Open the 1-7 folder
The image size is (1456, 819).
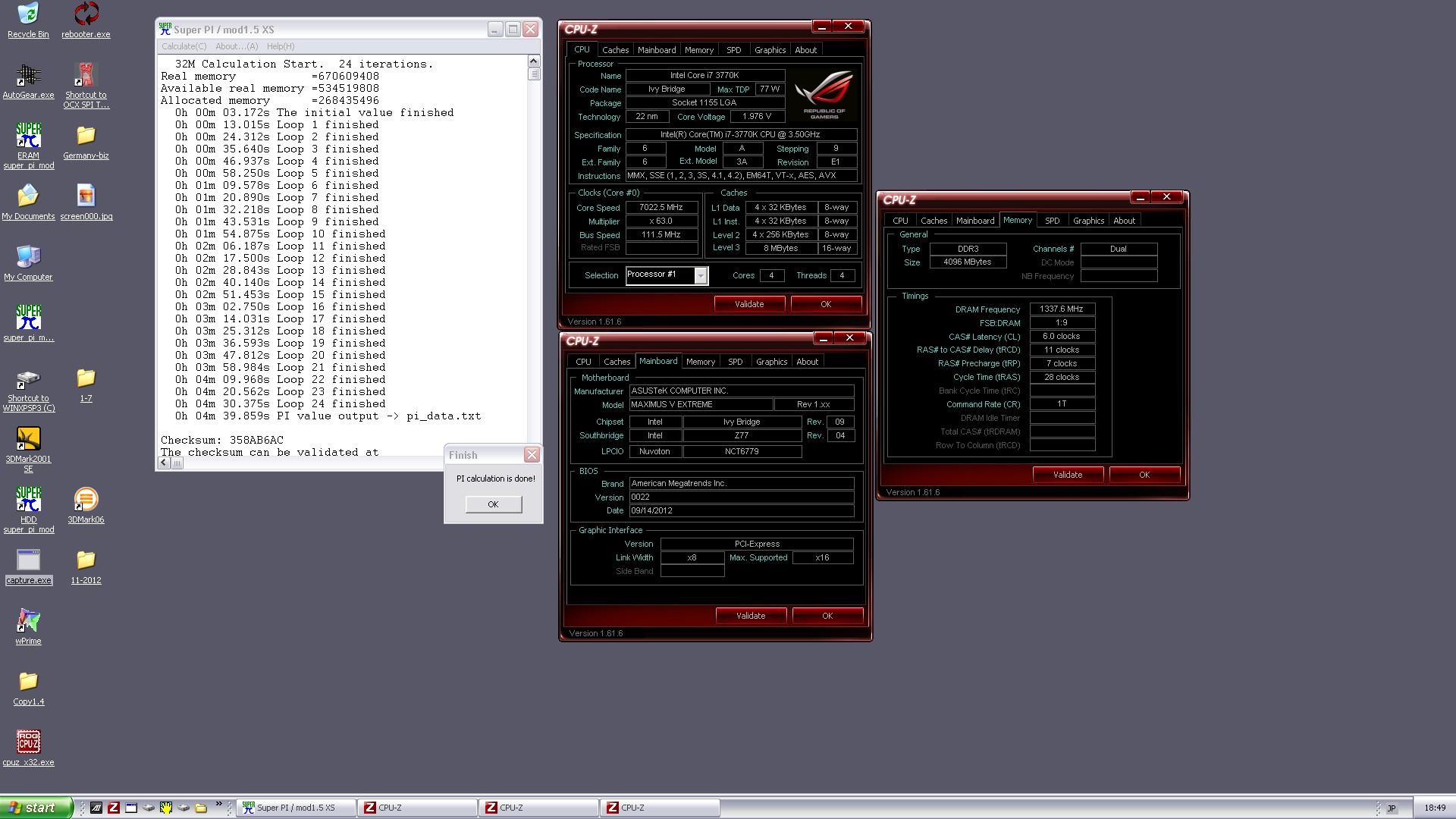click(86, 384)
